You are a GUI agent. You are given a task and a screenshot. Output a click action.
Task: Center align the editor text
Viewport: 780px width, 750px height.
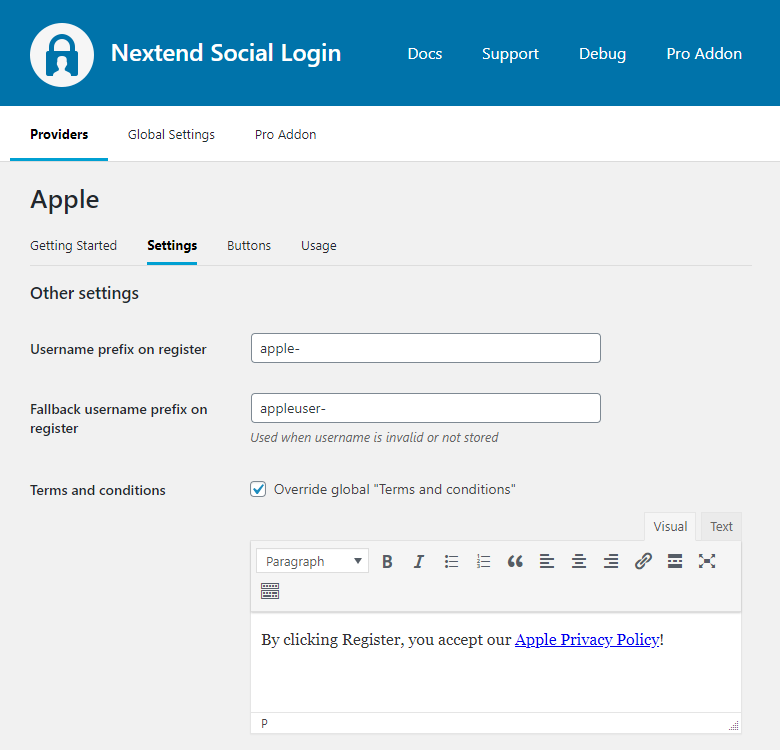click(x=579, y=561)
